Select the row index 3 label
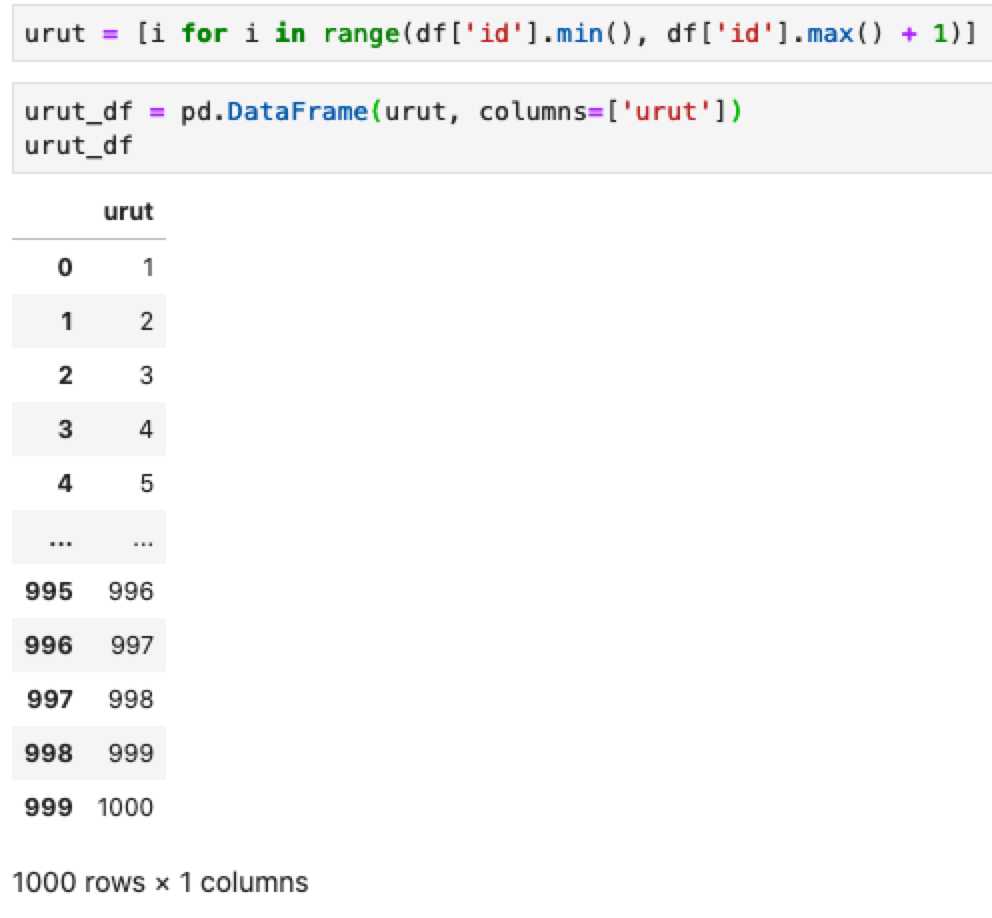This screenshot has width=992, height=918. click(65, 429)
